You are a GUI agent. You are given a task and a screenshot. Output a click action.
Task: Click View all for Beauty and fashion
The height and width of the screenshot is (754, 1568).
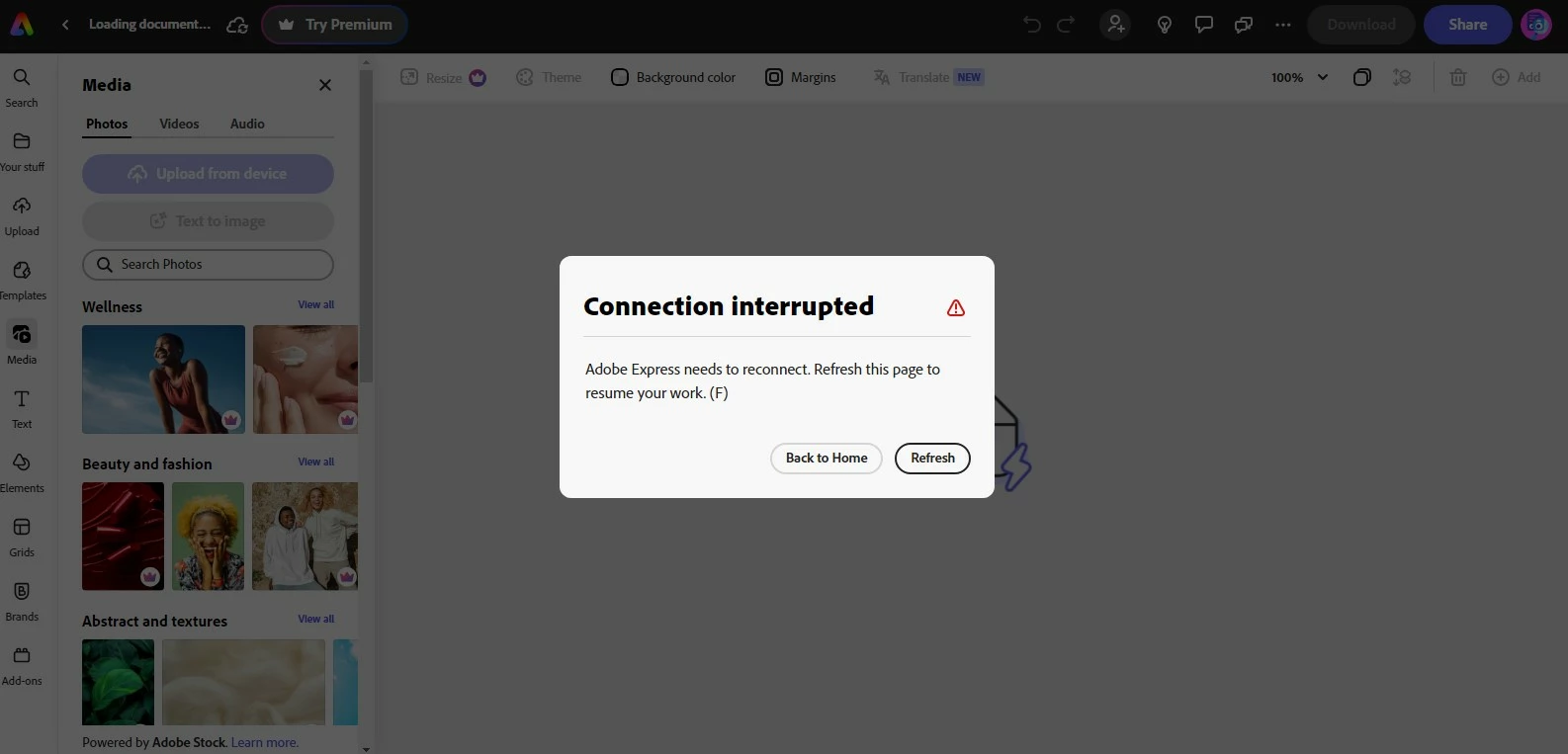pos(316,461)
